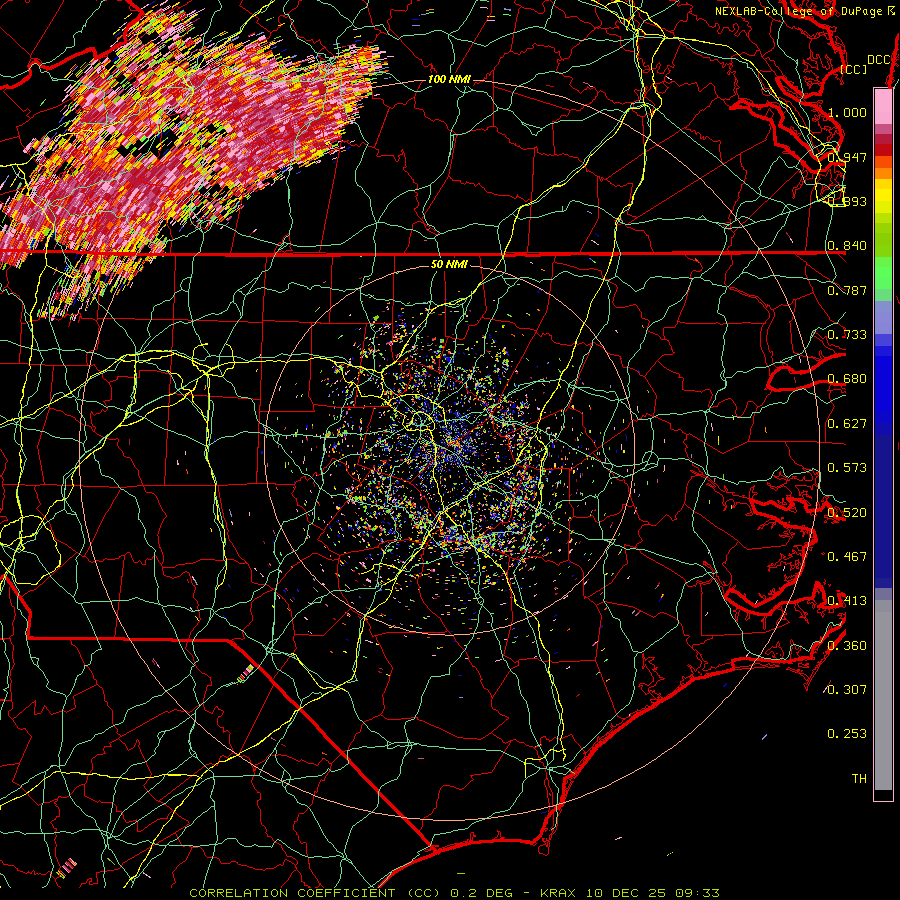Select the 0.787 scale value
The height and width of the screenshot is (900, 900).
(847, 290)
